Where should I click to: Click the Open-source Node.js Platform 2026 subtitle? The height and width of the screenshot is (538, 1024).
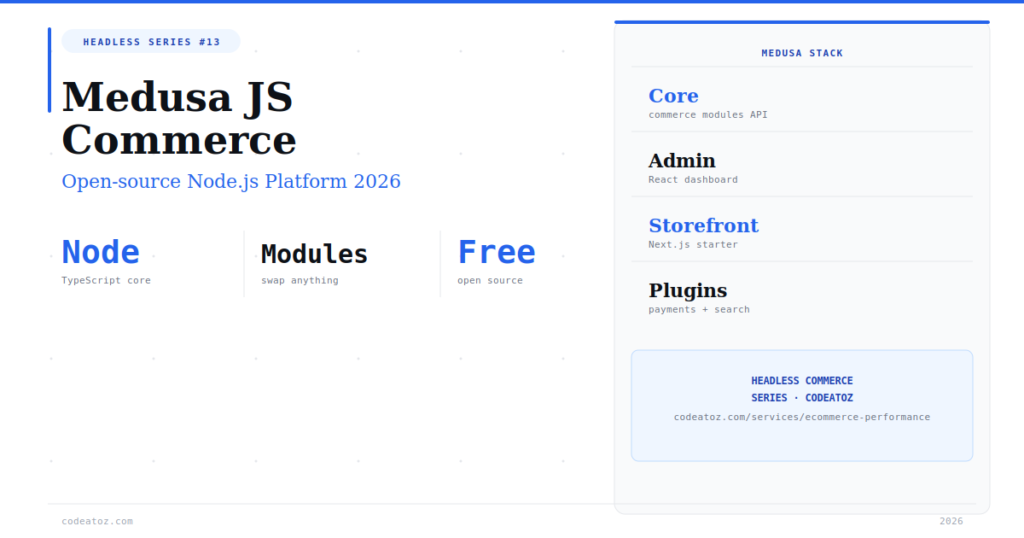(x=231, y=181)
